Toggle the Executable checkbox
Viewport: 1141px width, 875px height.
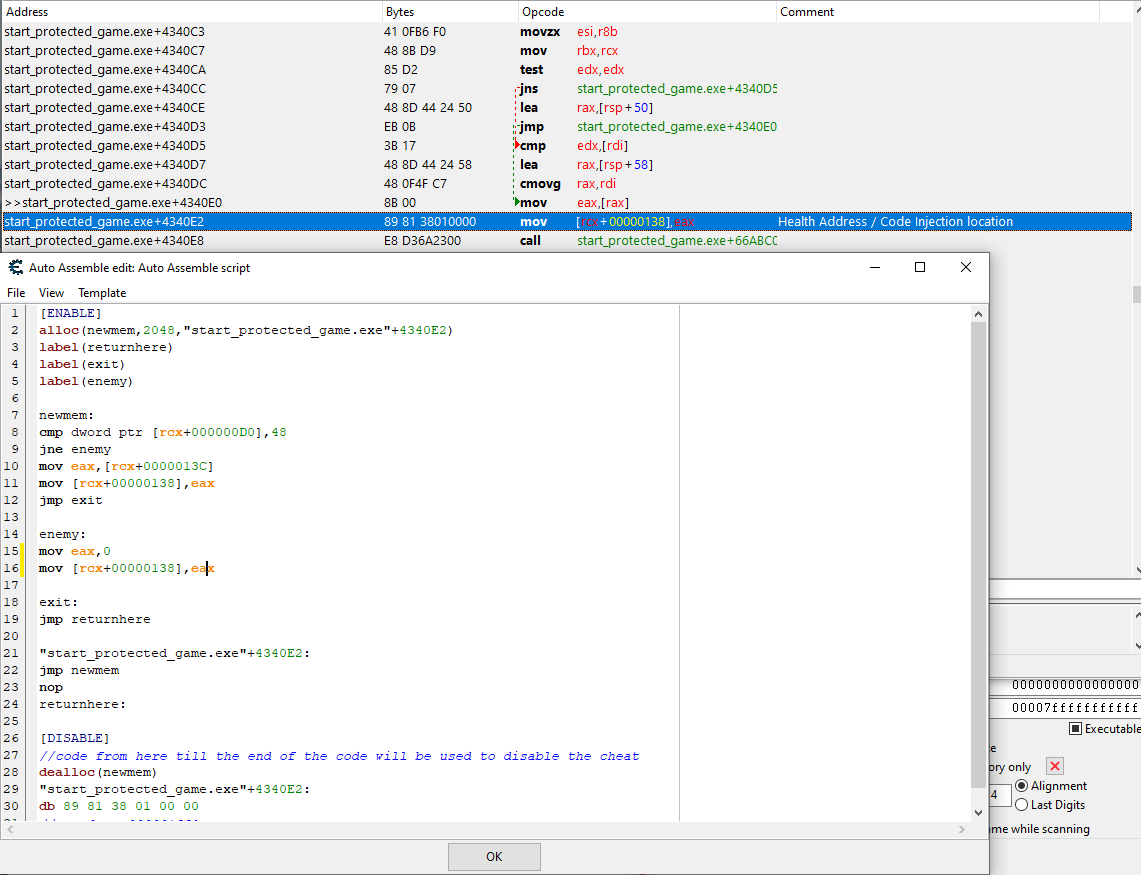[x=1076, y=728]
